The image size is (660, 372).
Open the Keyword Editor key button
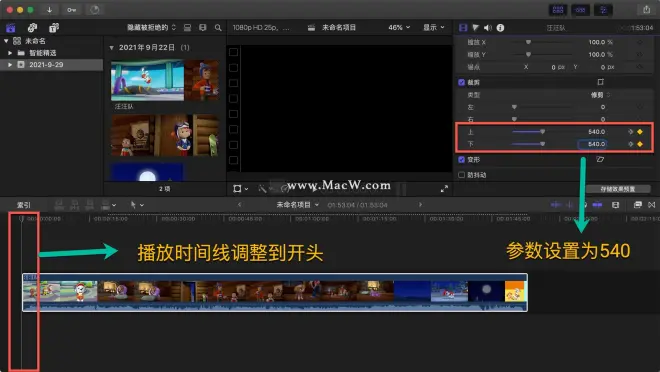(x=72, y=9)
